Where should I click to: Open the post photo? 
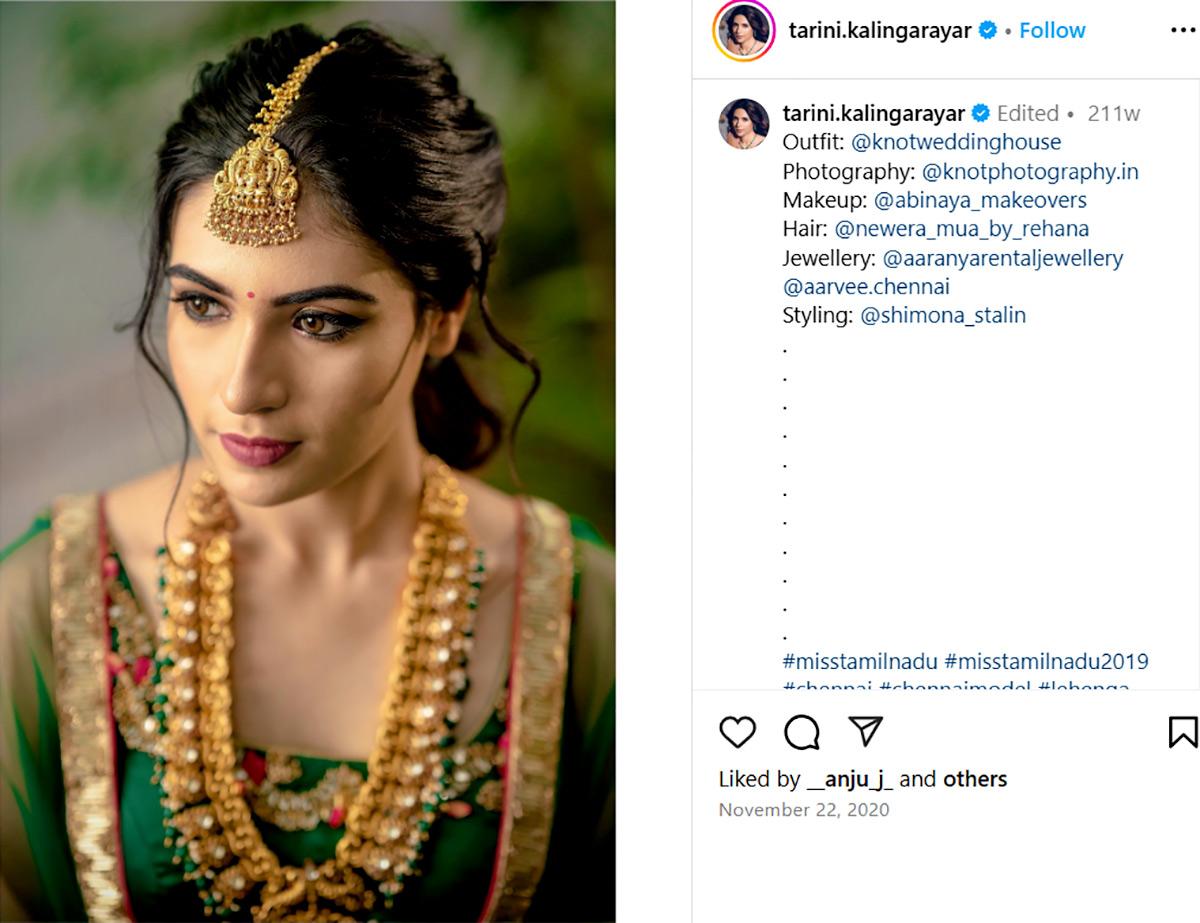click(x=307, y=461)
